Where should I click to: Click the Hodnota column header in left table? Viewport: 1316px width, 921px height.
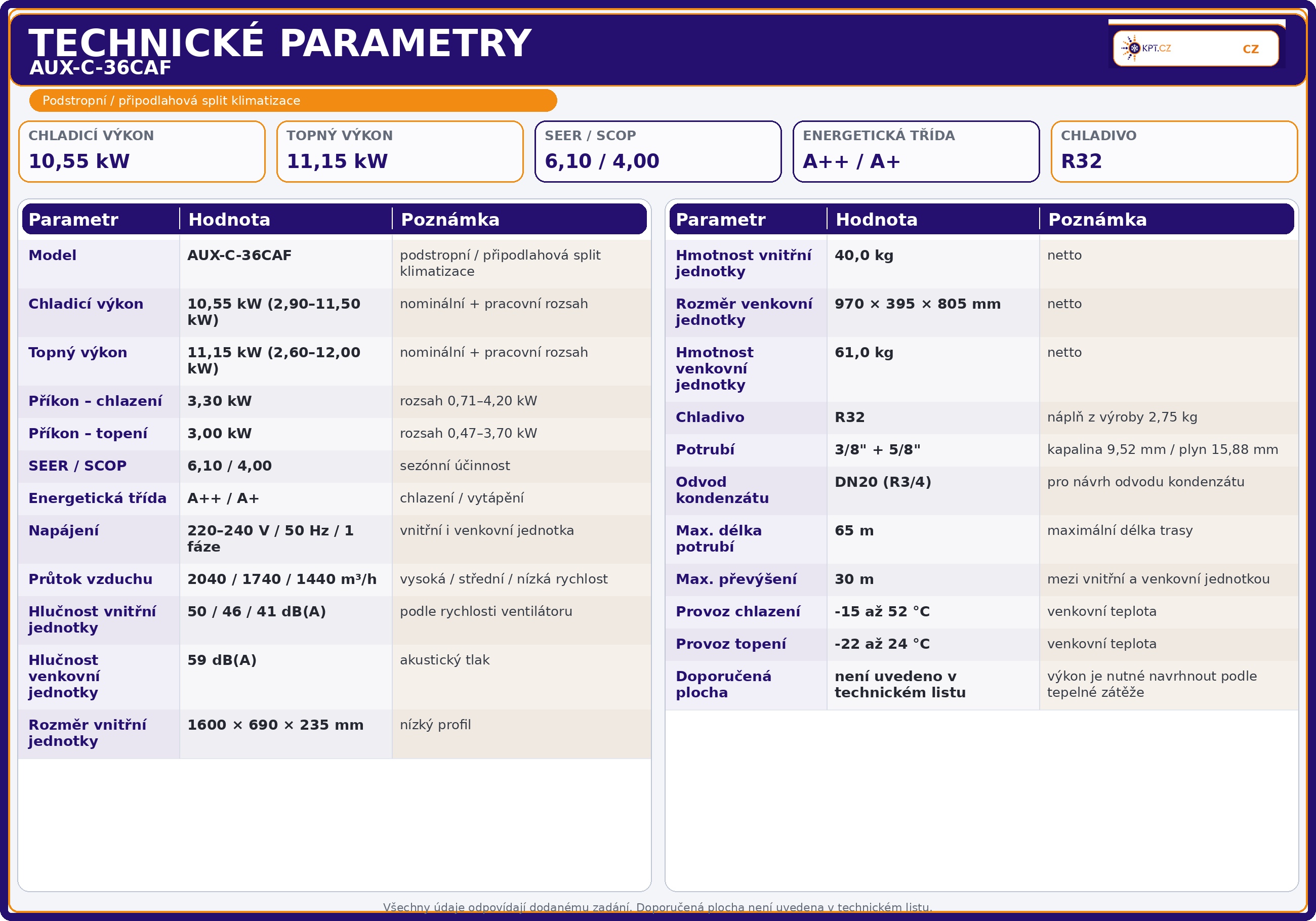point(229,220)
